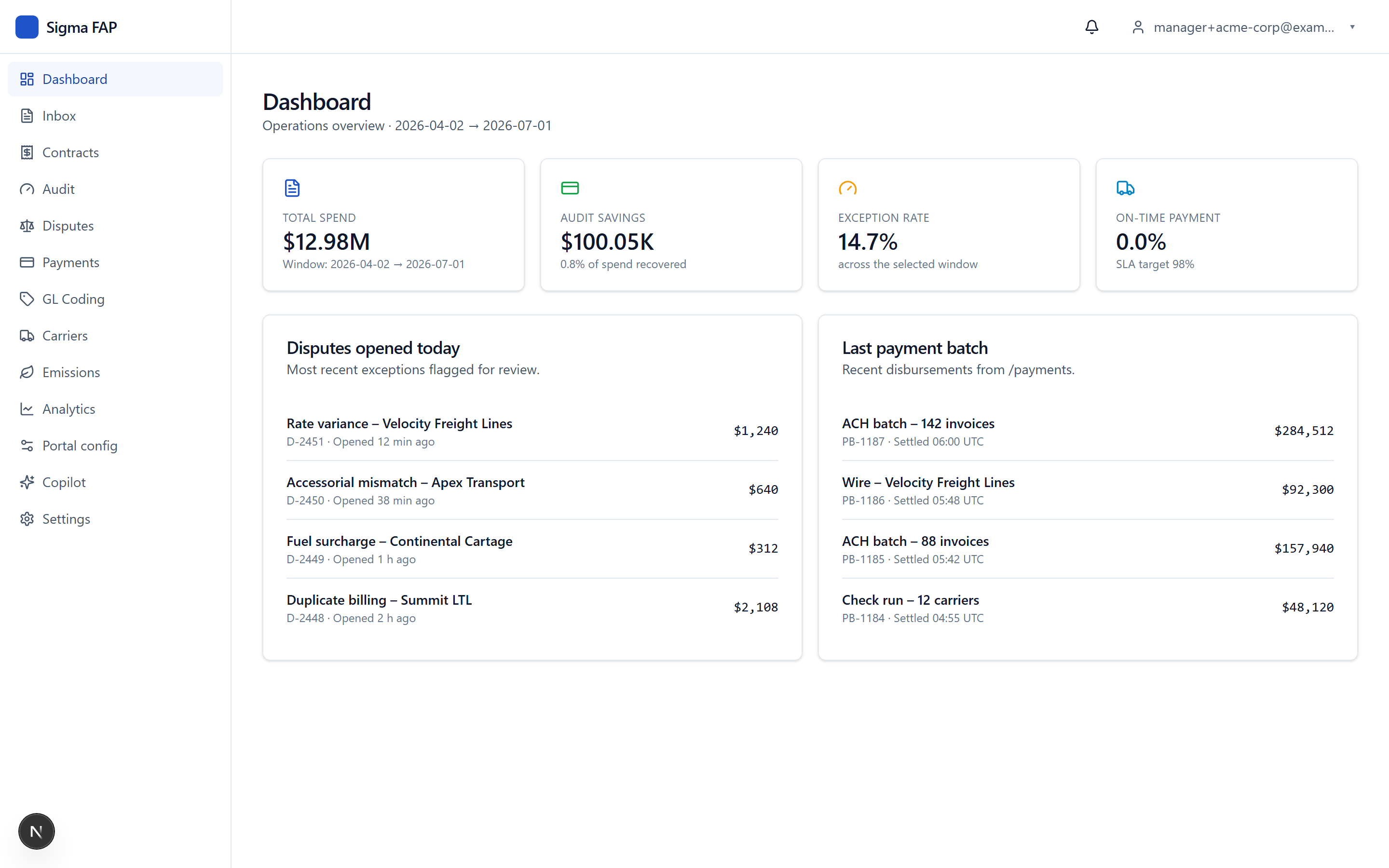Click the Sigma FAP logo square
The height and width of the screenshot is (868, 1389).
coord(27,27)
